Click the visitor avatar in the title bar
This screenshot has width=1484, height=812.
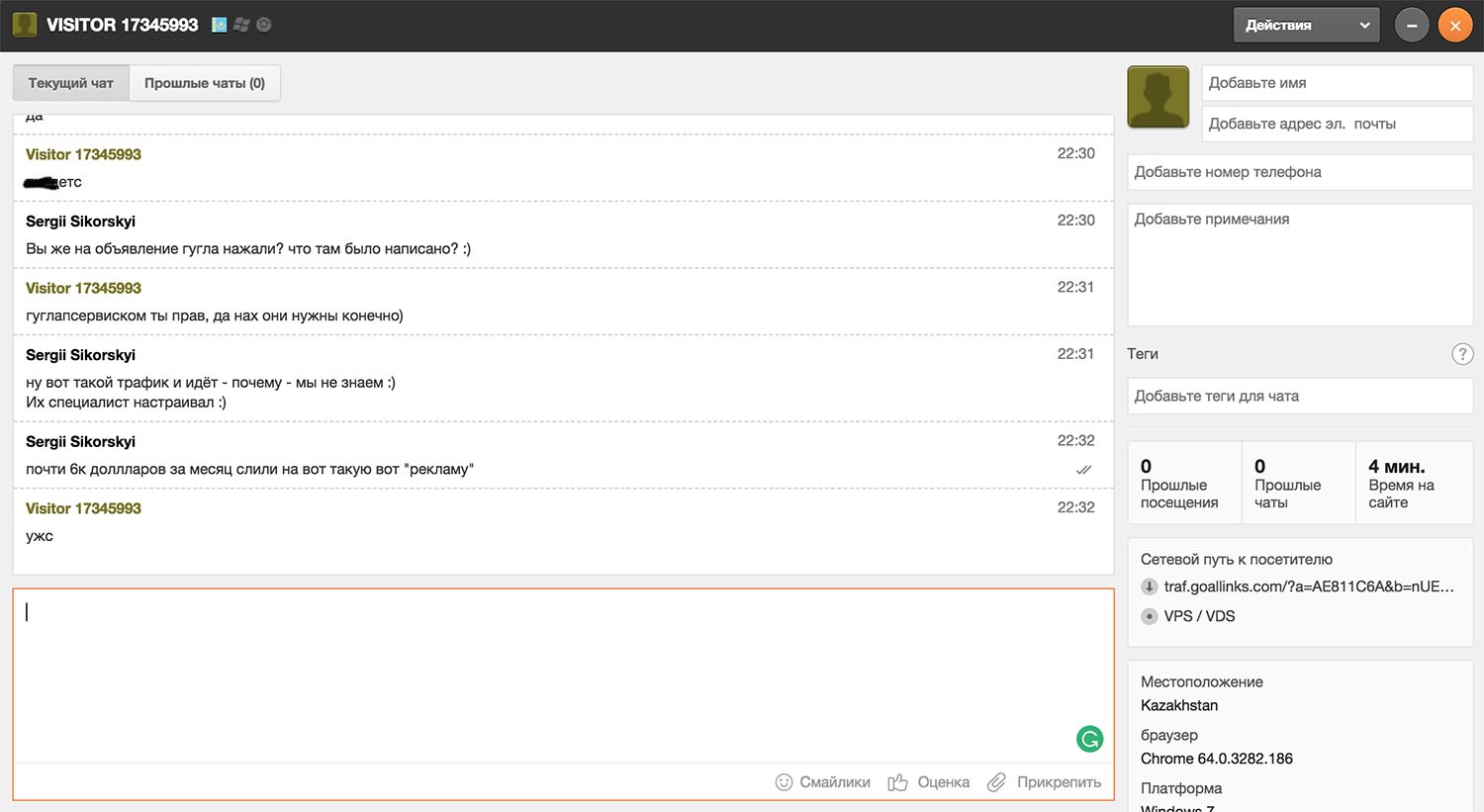pyautogui.click(x=25, y=25)
